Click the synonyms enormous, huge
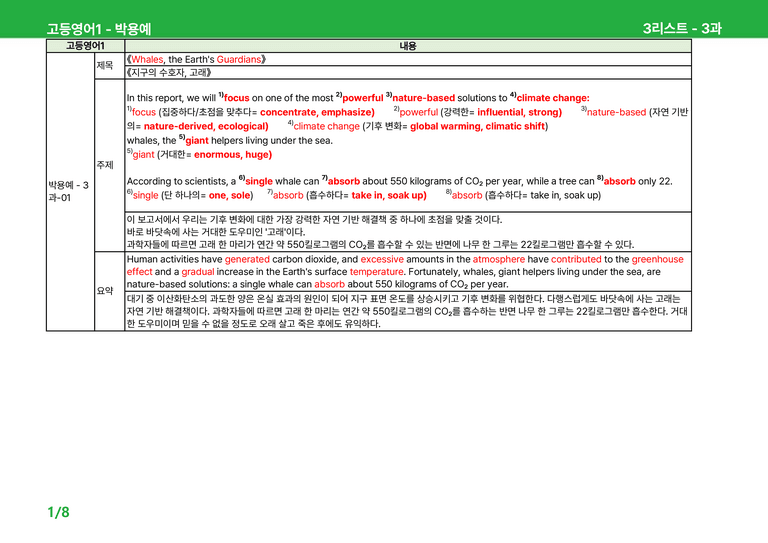The image size is (768, 543). pos(233,155)
